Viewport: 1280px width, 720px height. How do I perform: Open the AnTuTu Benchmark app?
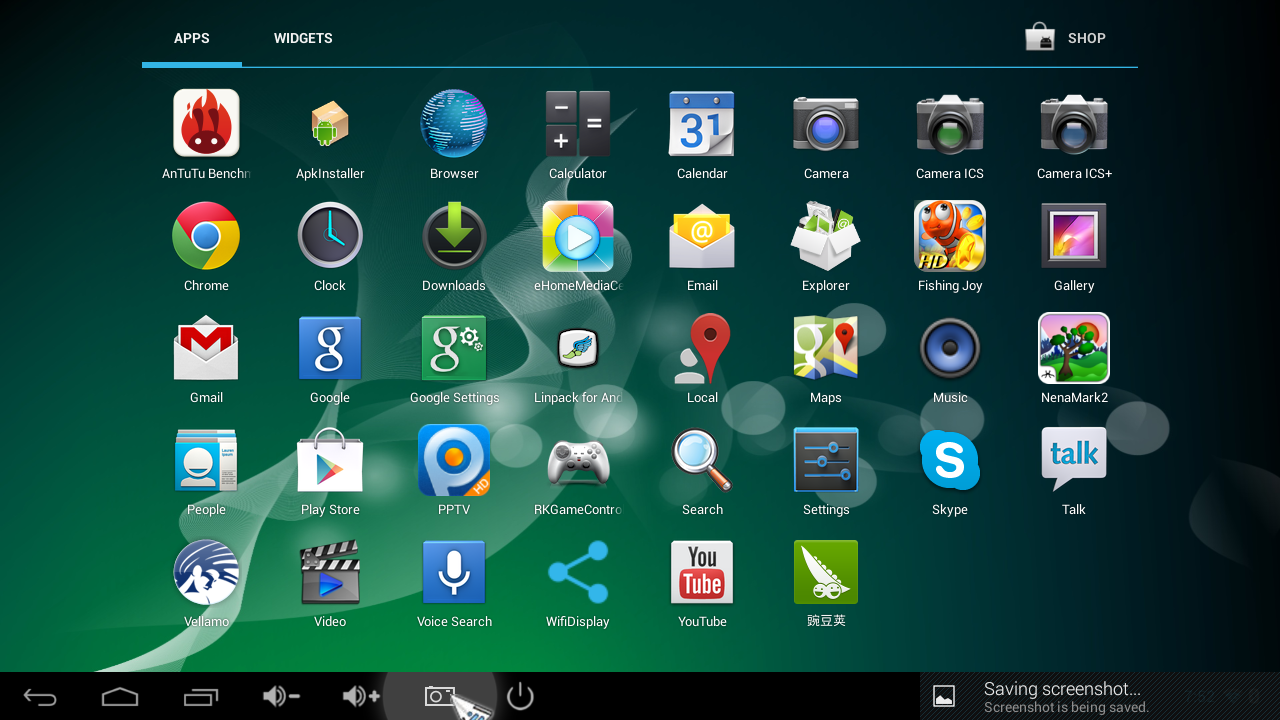206,124
